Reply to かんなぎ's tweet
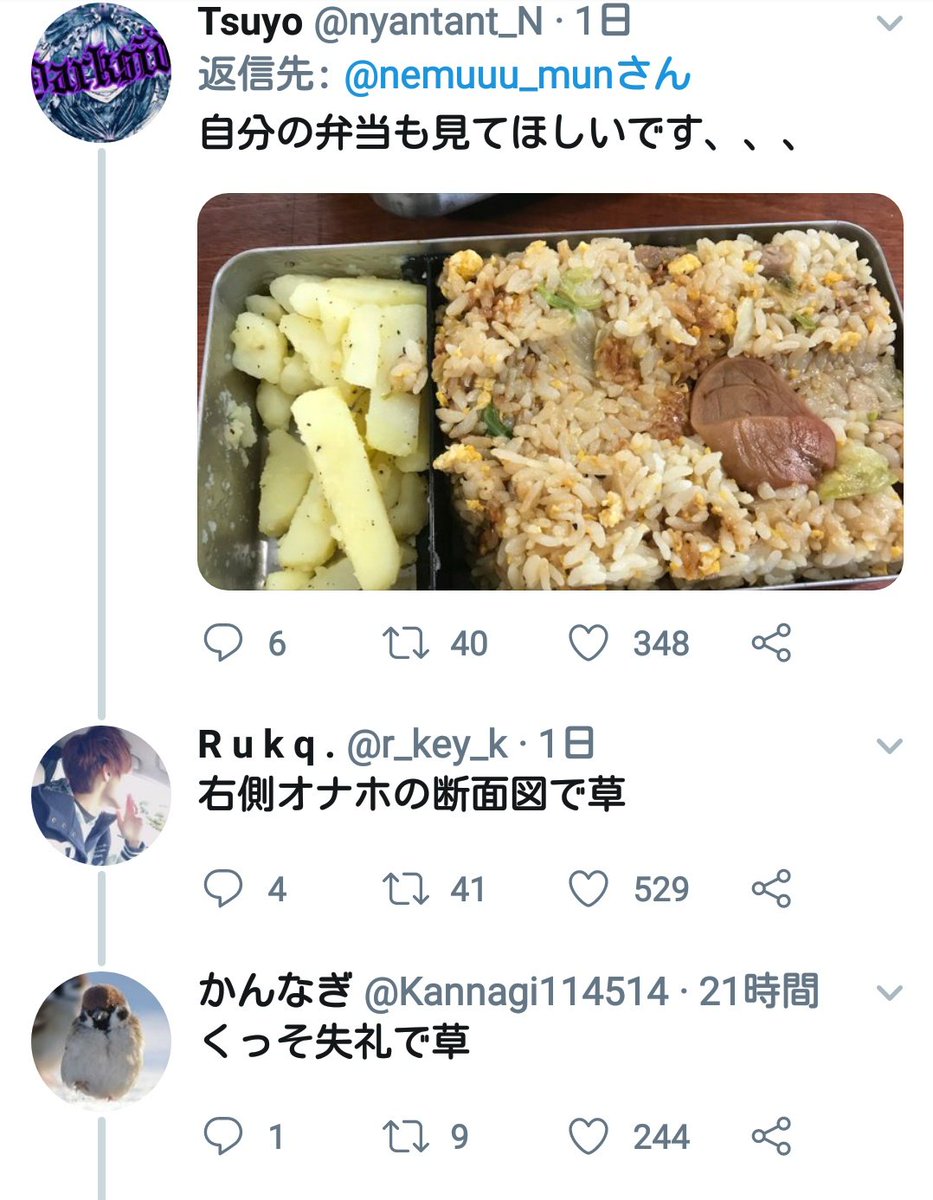This screenshot has height=1200, width=933. coord(223,1136)
